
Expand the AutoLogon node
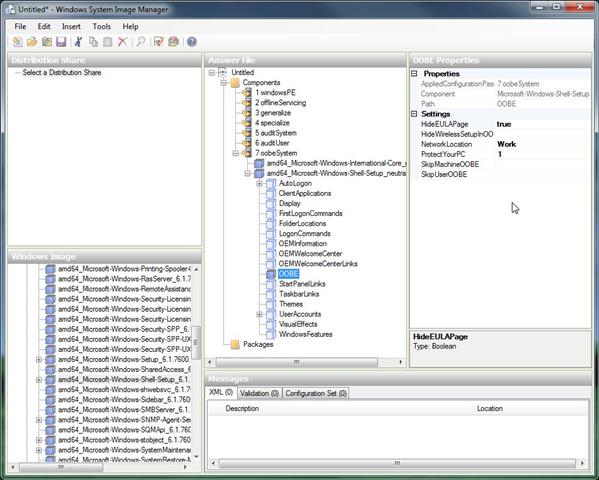259,183
